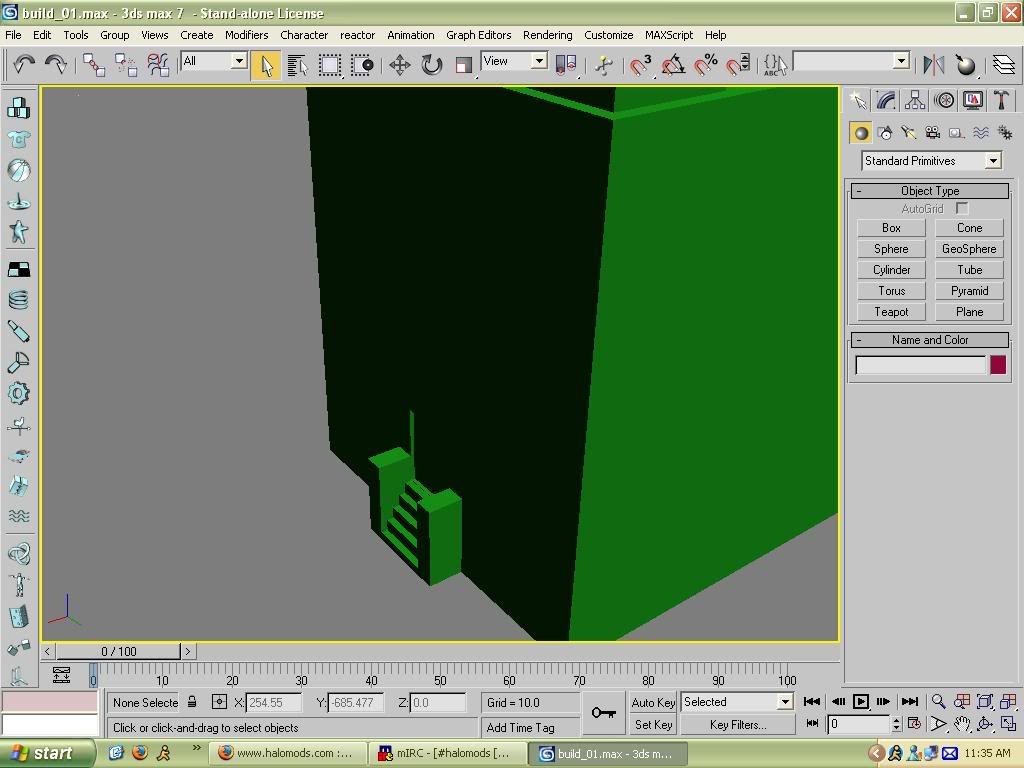Collapse the Name and Color rollout
The width and height of the screenshot is (1024, 768).
[929, 340]
